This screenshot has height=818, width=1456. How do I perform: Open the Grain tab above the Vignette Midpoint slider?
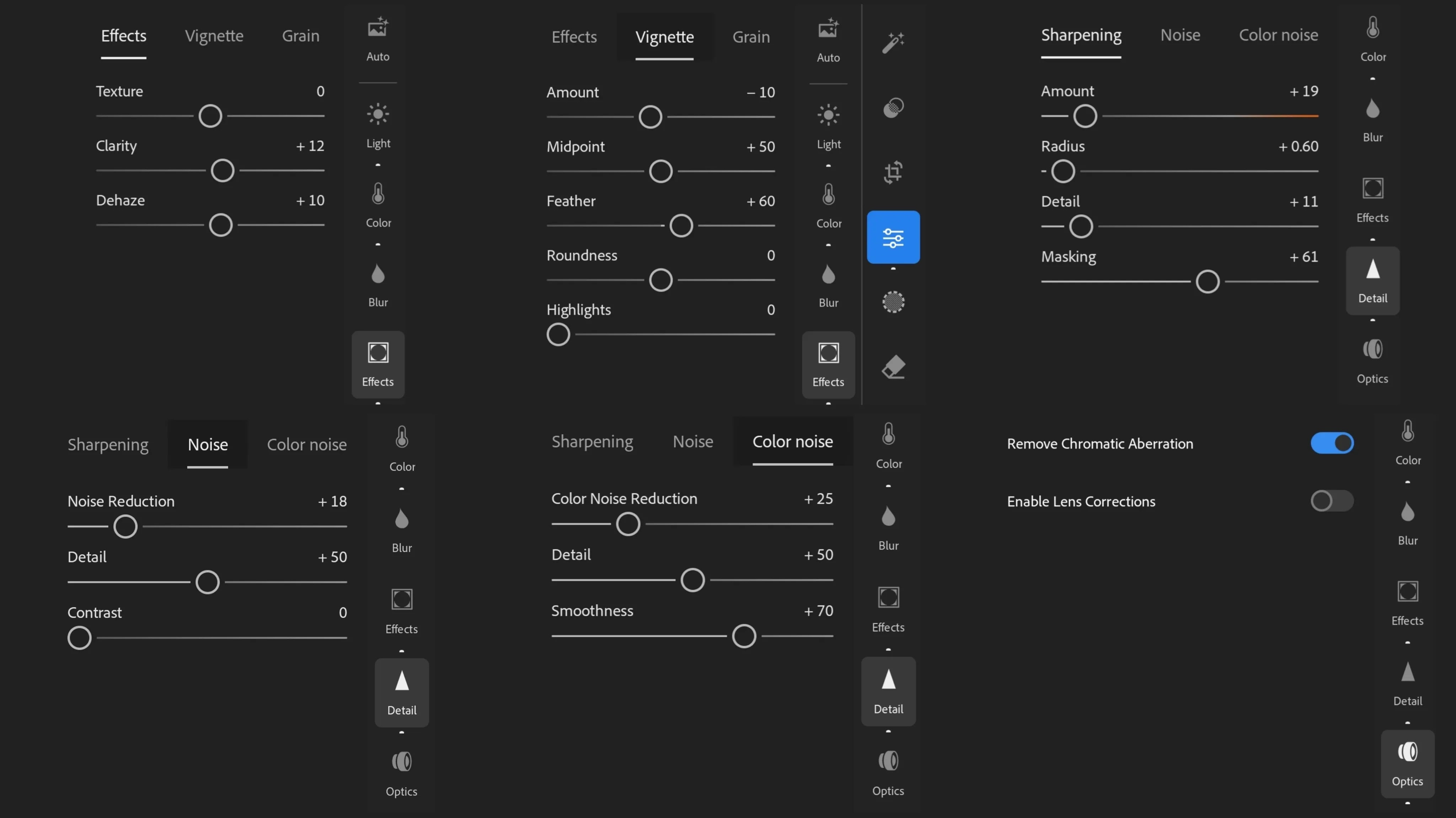coord(751,37)
